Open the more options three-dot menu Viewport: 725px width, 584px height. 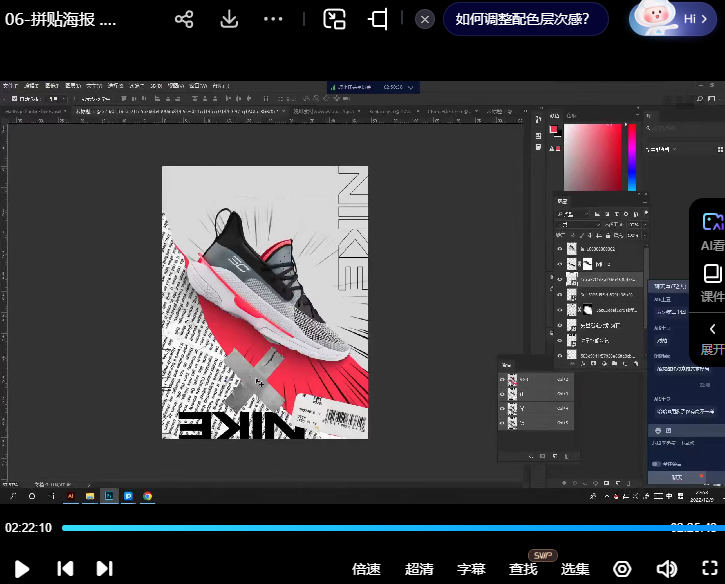(273, 19)
